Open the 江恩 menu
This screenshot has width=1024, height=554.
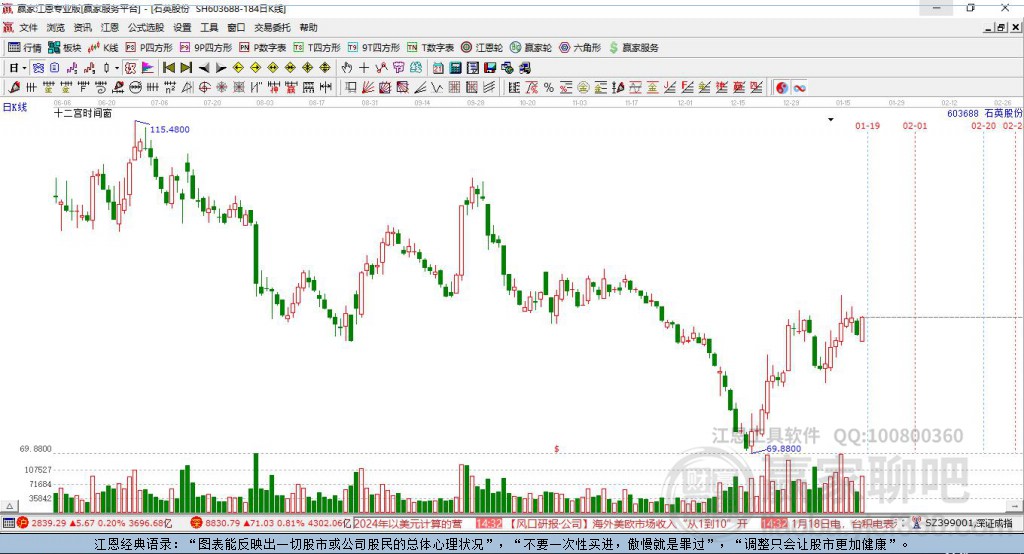coord(110,27)
